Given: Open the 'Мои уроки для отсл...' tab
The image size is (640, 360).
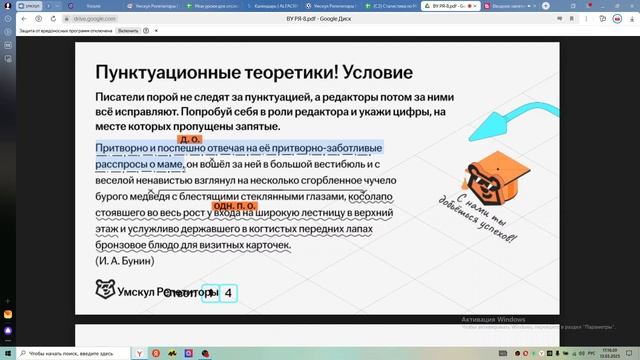Looking at the screenshot, I should tap(212, 6).
